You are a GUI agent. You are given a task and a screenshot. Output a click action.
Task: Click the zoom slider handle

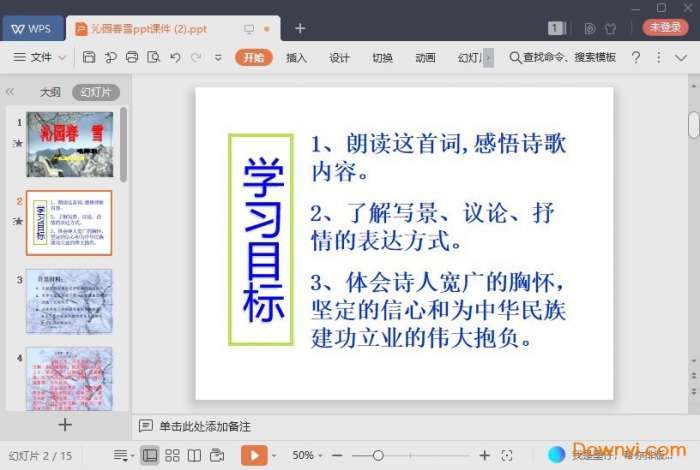(x=378, y=455)
